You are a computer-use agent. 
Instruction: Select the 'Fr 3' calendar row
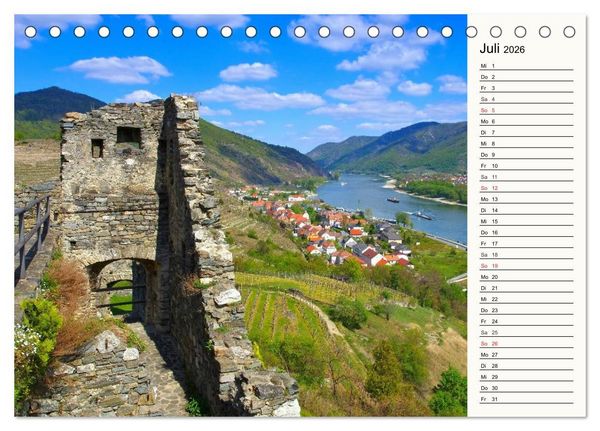[x=527, y=88]
